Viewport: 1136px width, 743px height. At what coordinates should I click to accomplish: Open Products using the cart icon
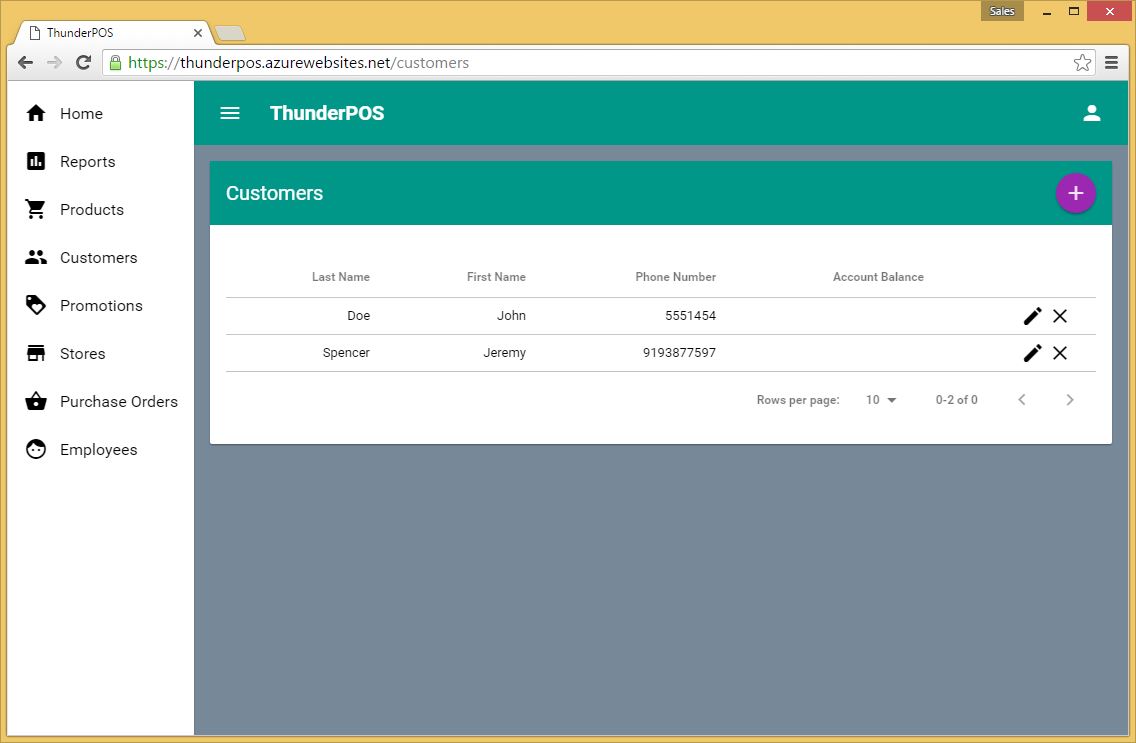[x=35, y=209]
